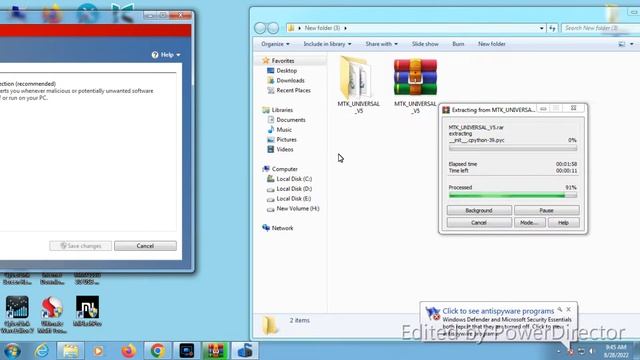Click the "Click to see antispyware programs" link
This screenshot has width=640, height=360.
(x=498, y=311)
